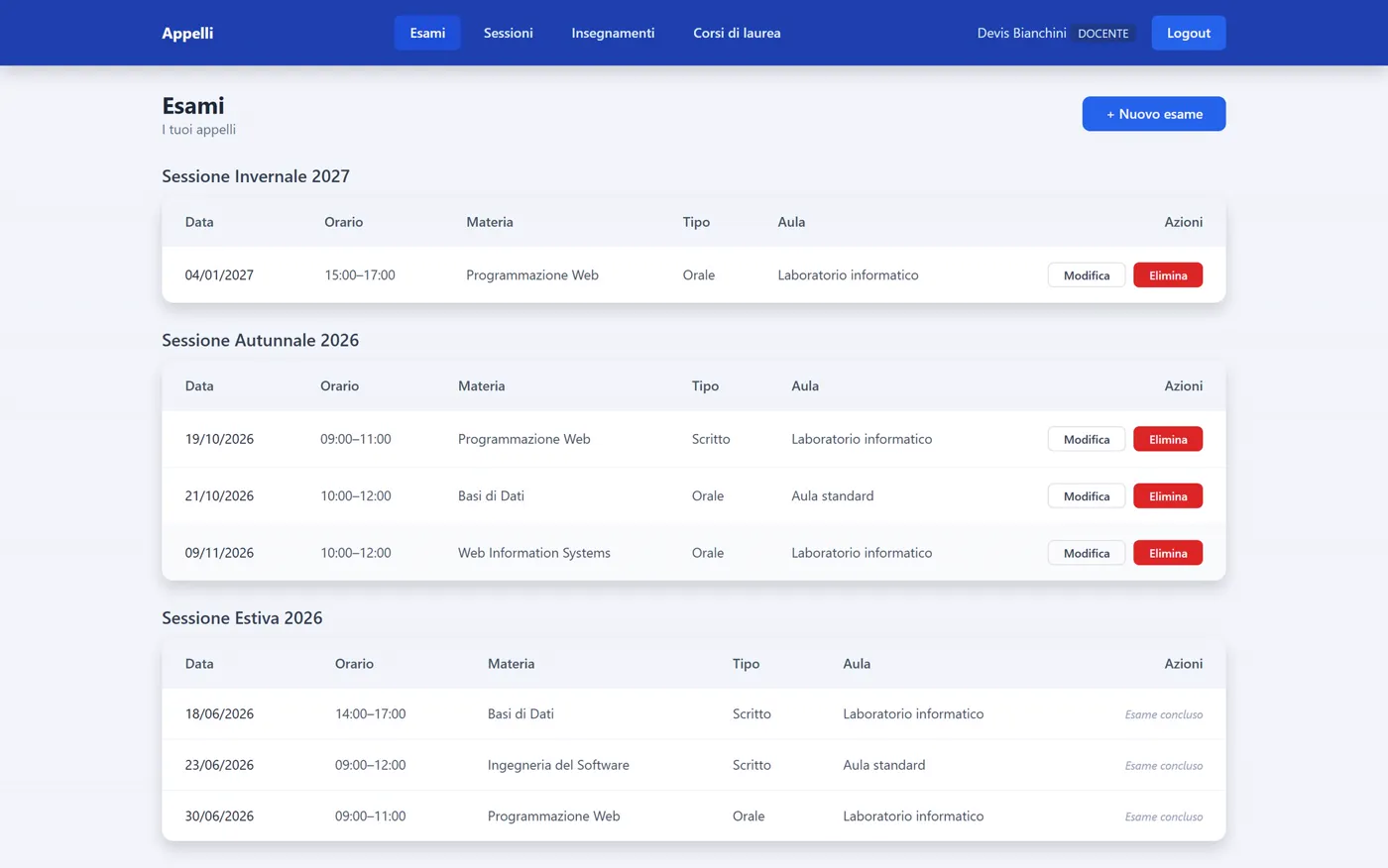Modify the Web Information Systems exam

click(1087, 553)
